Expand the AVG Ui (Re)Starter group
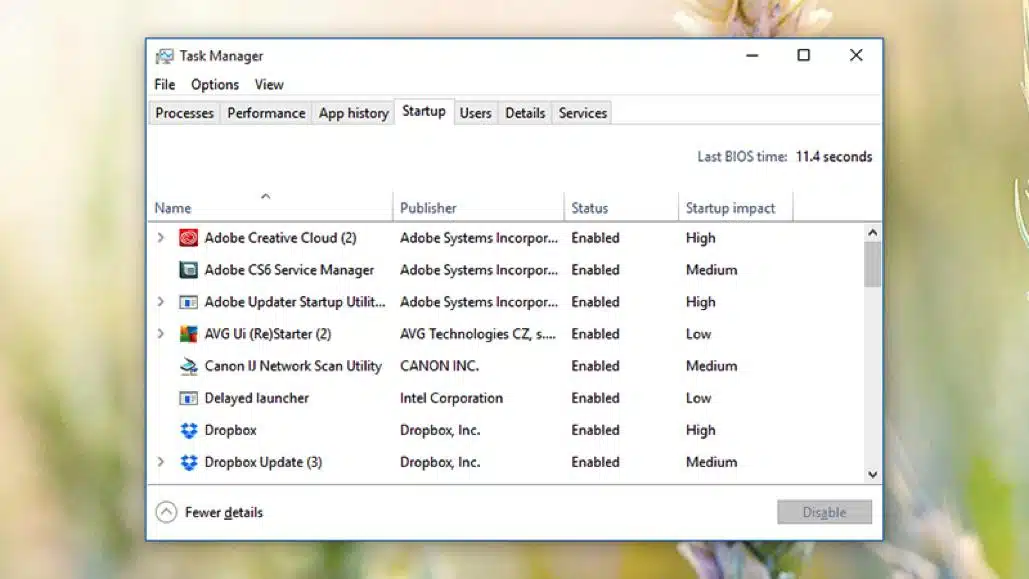Viewport: 1029px width, 579px height. coord(162,334)
